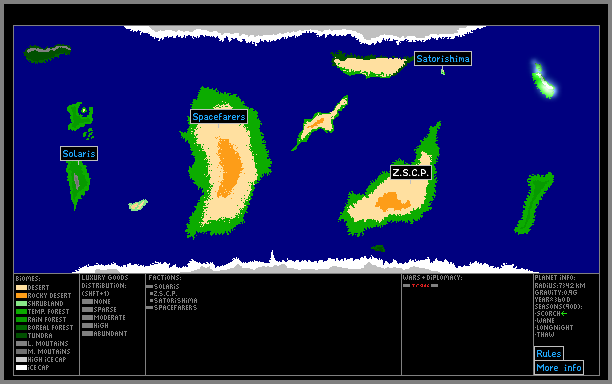Select Spacefarers in the Factions list

coord(175,308)
